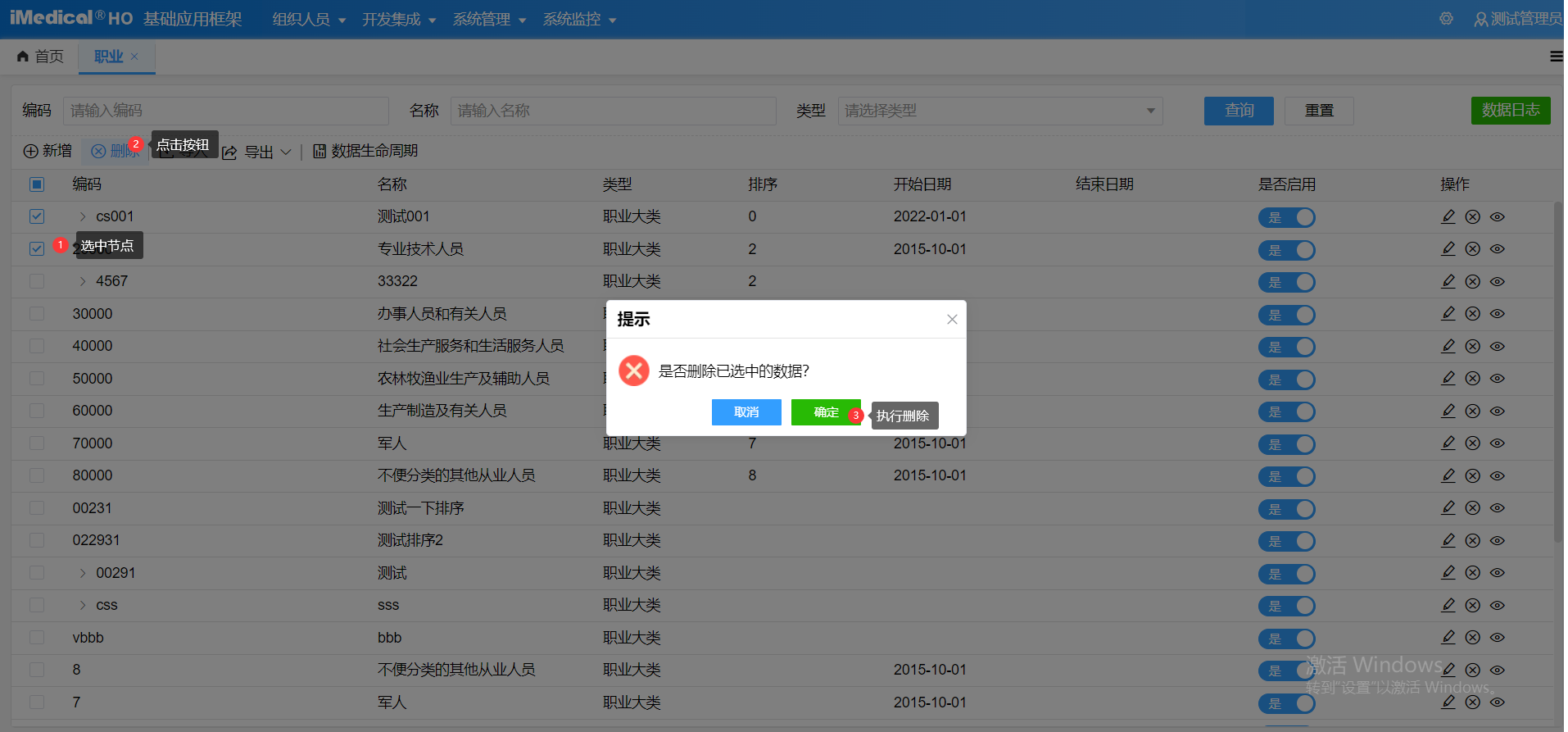
Task: Uncheck the checkbox for row cs001
Action: pyautogui.click(x=37, y=216)
